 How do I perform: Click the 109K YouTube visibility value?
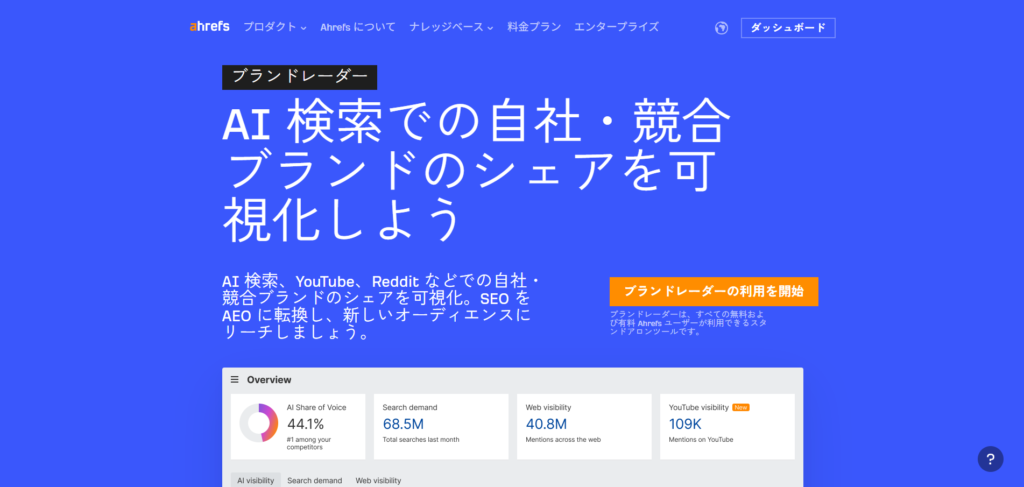click(685, 424)
